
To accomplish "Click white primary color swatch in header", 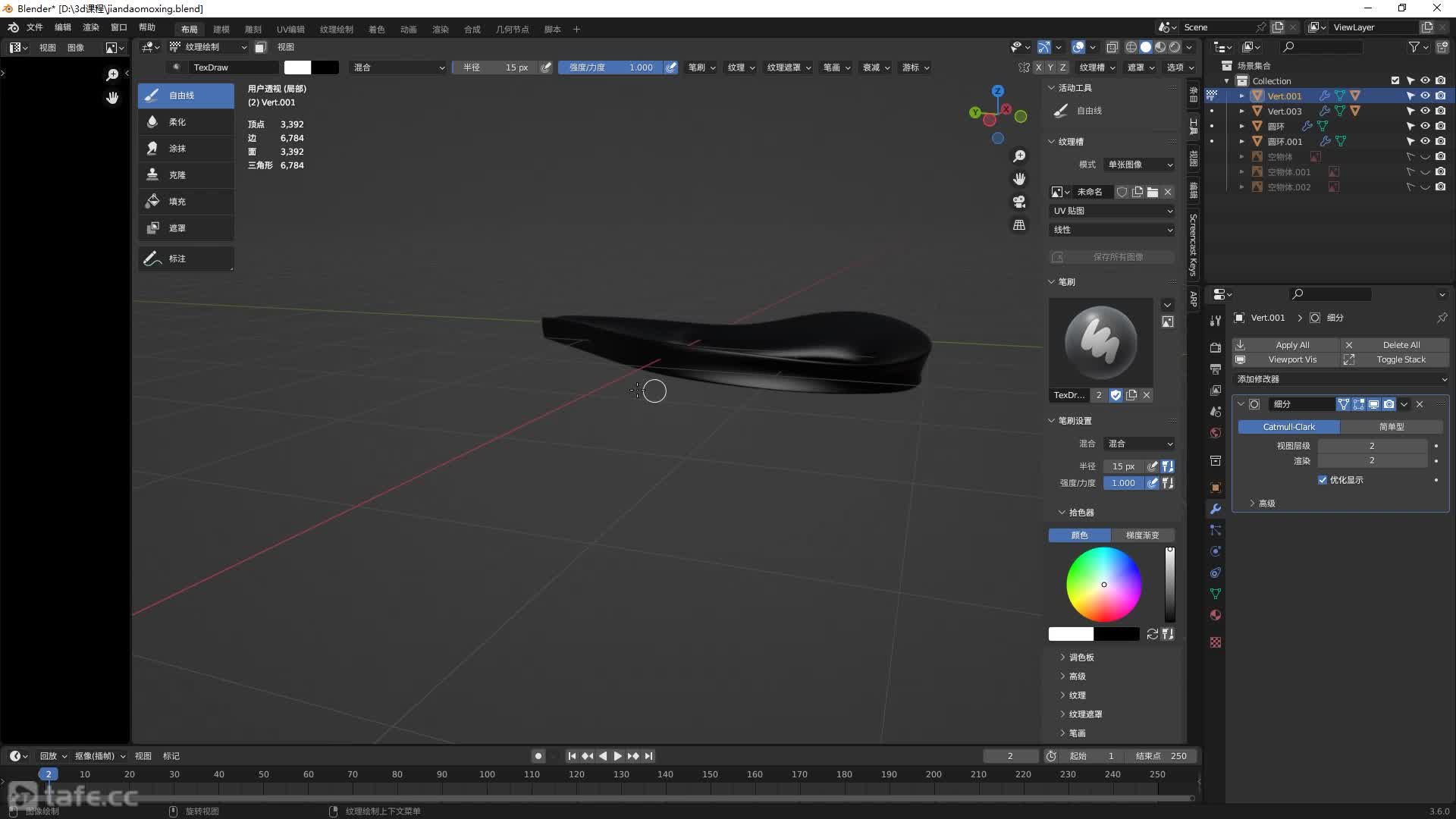I will pos(297,67).
